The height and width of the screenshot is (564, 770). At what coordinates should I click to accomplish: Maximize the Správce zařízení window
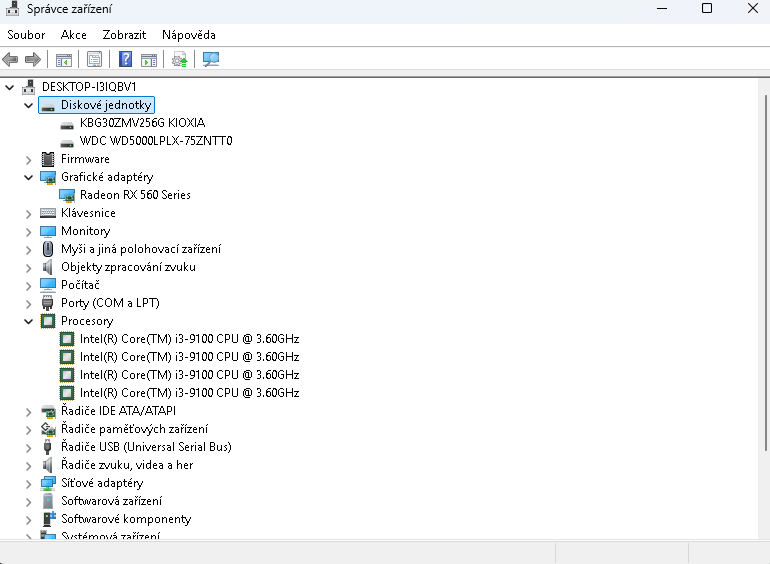pos(707,8)
